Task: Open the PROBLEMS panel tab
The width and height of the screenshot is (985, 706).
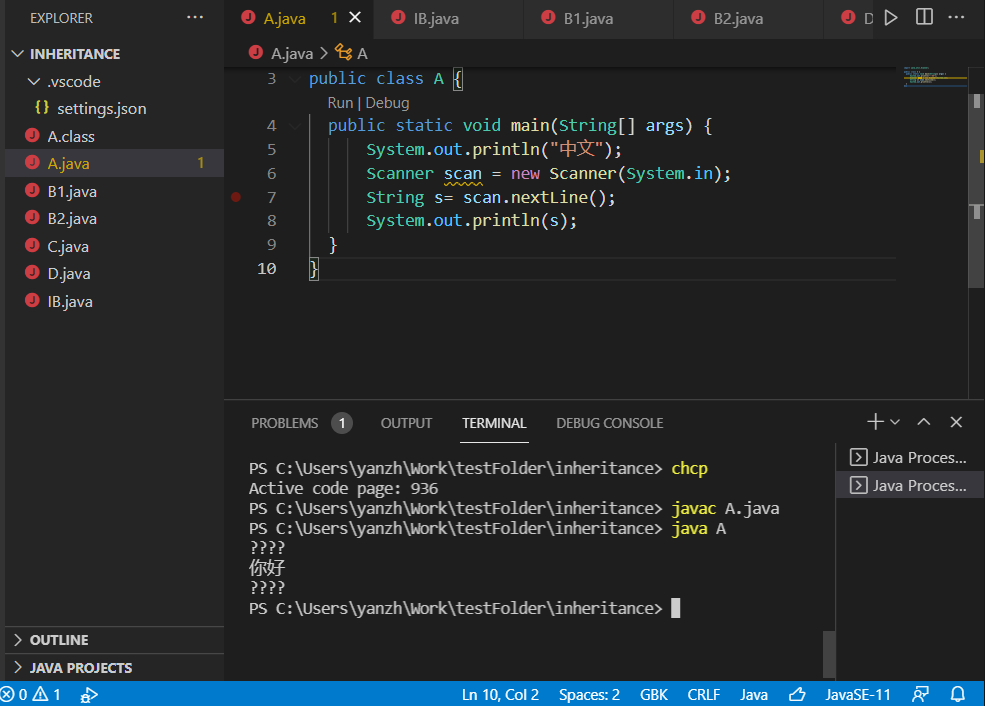Action: click(285, 423)
